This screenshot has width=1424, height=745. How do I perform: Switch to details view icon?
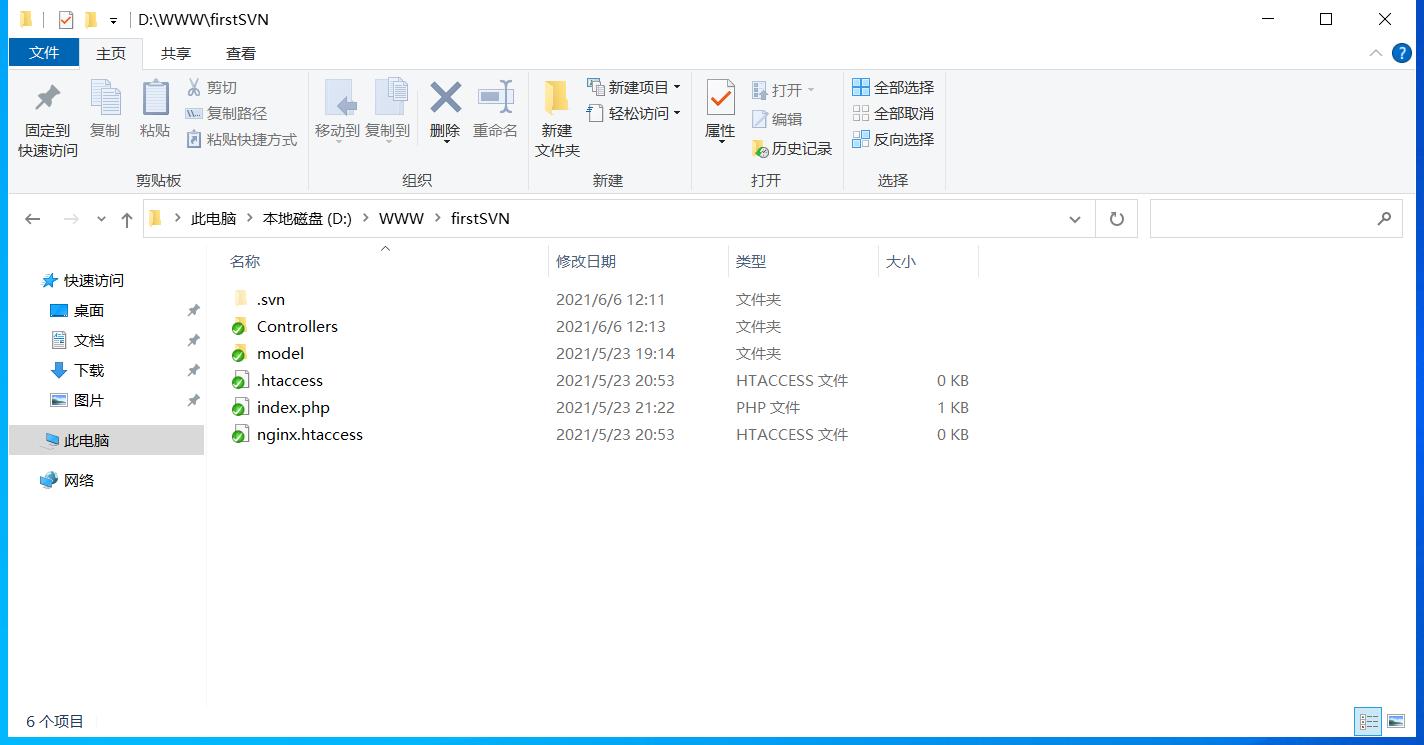point(1369,721)
